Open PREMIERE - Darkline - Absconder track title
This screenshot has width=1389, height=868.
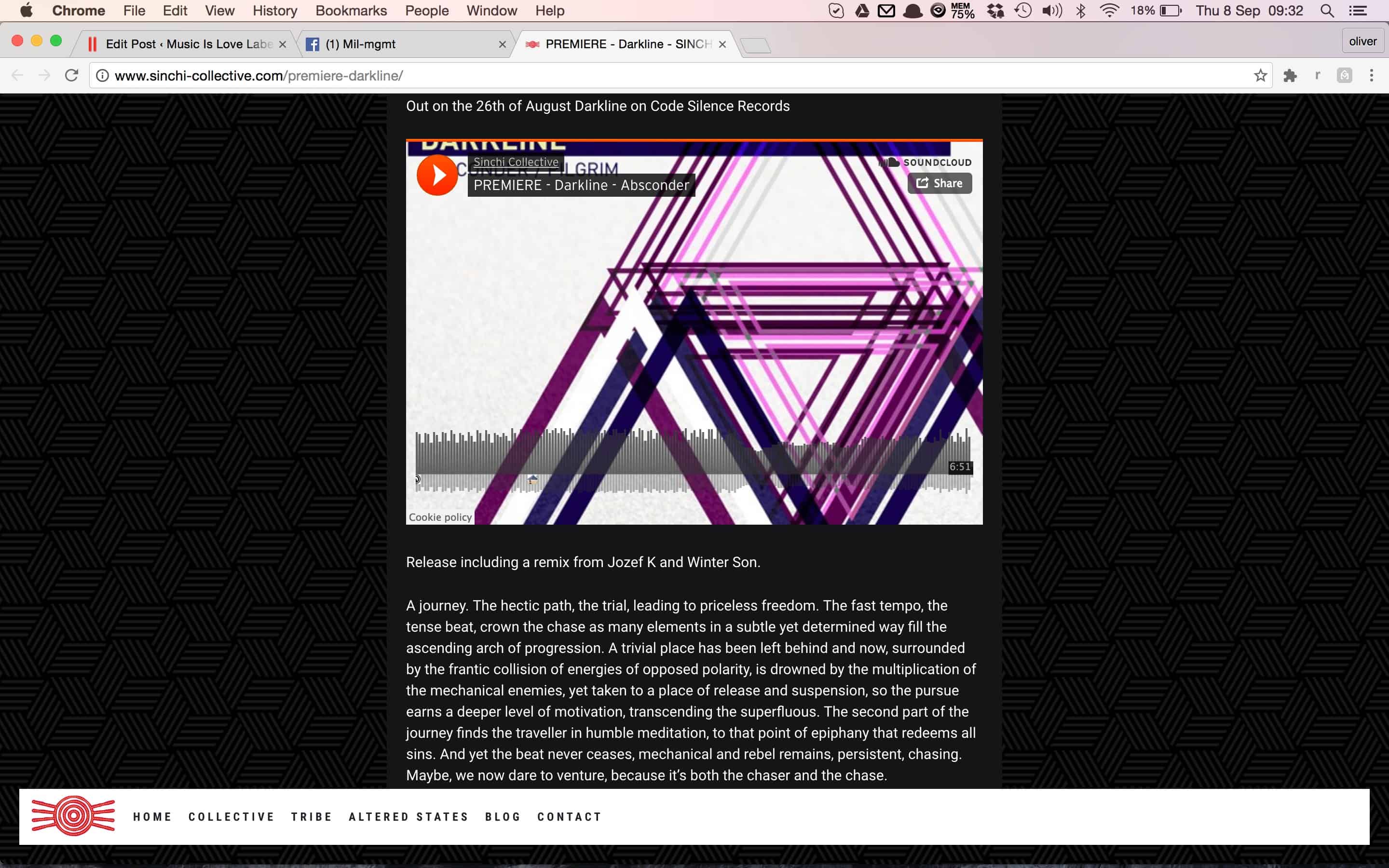tap(581, 185)
